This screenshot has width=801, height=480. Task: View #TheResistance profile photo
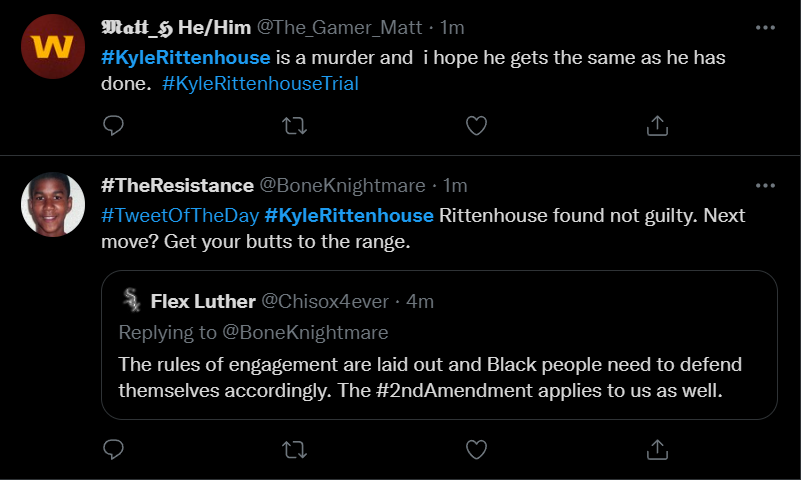point(52,205)
